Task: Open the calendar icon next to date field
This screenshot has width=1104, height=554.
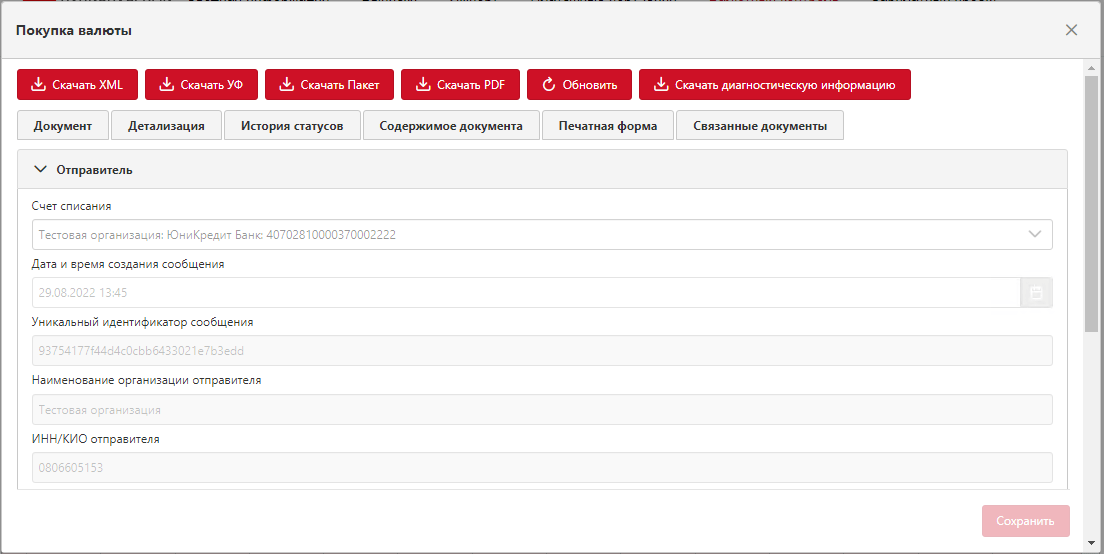Action: click(1036, 293)
